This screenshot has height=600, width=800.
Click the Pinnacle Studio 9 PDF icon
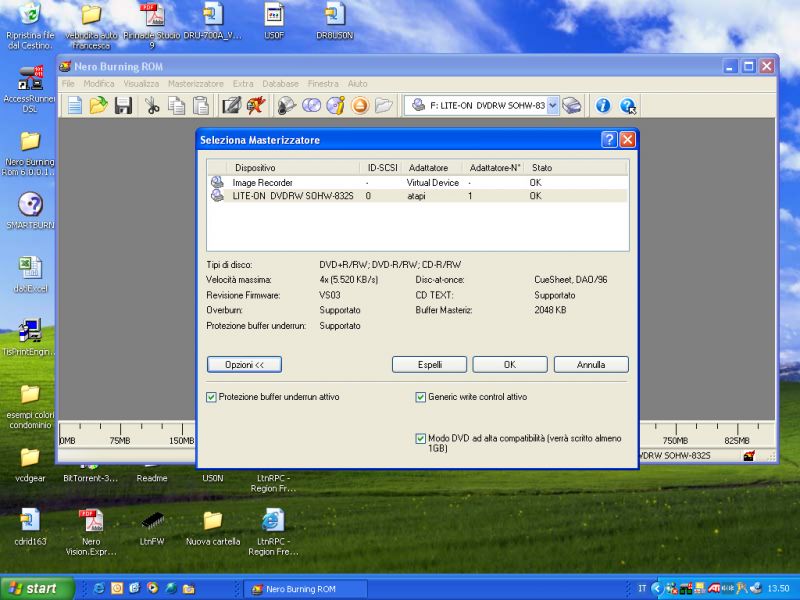click(x=152, y=26)
